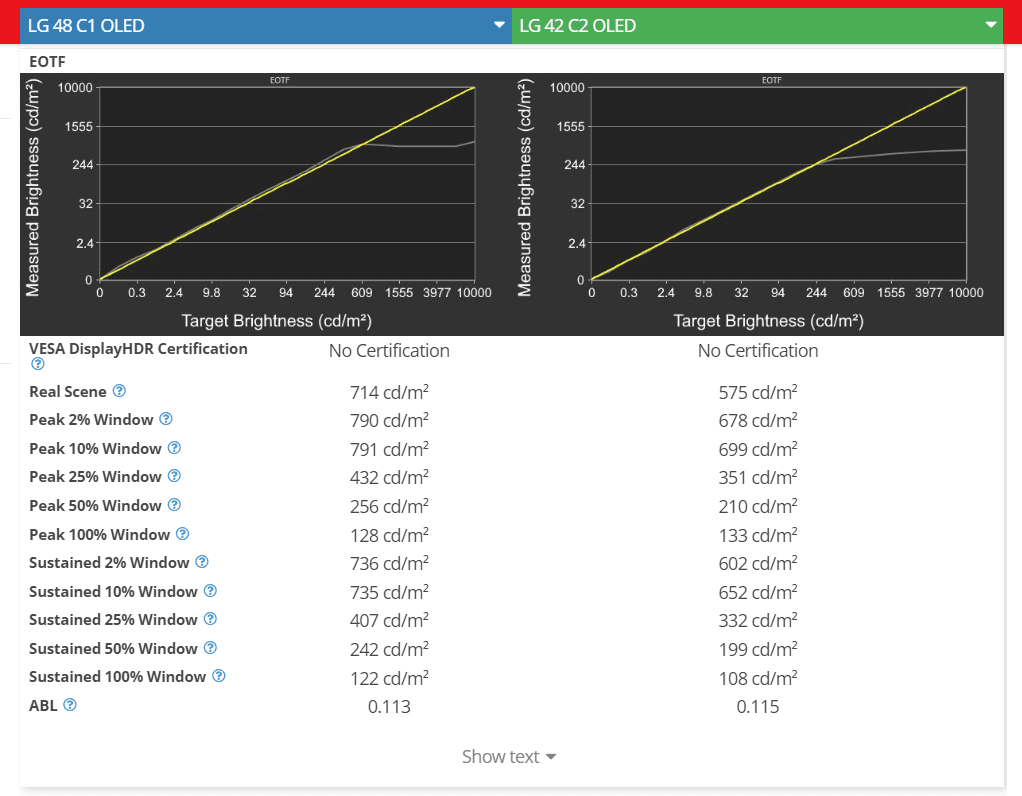Click the 432 cd/m² value
Screen dimensions: 1022x796
click(389, 477)
